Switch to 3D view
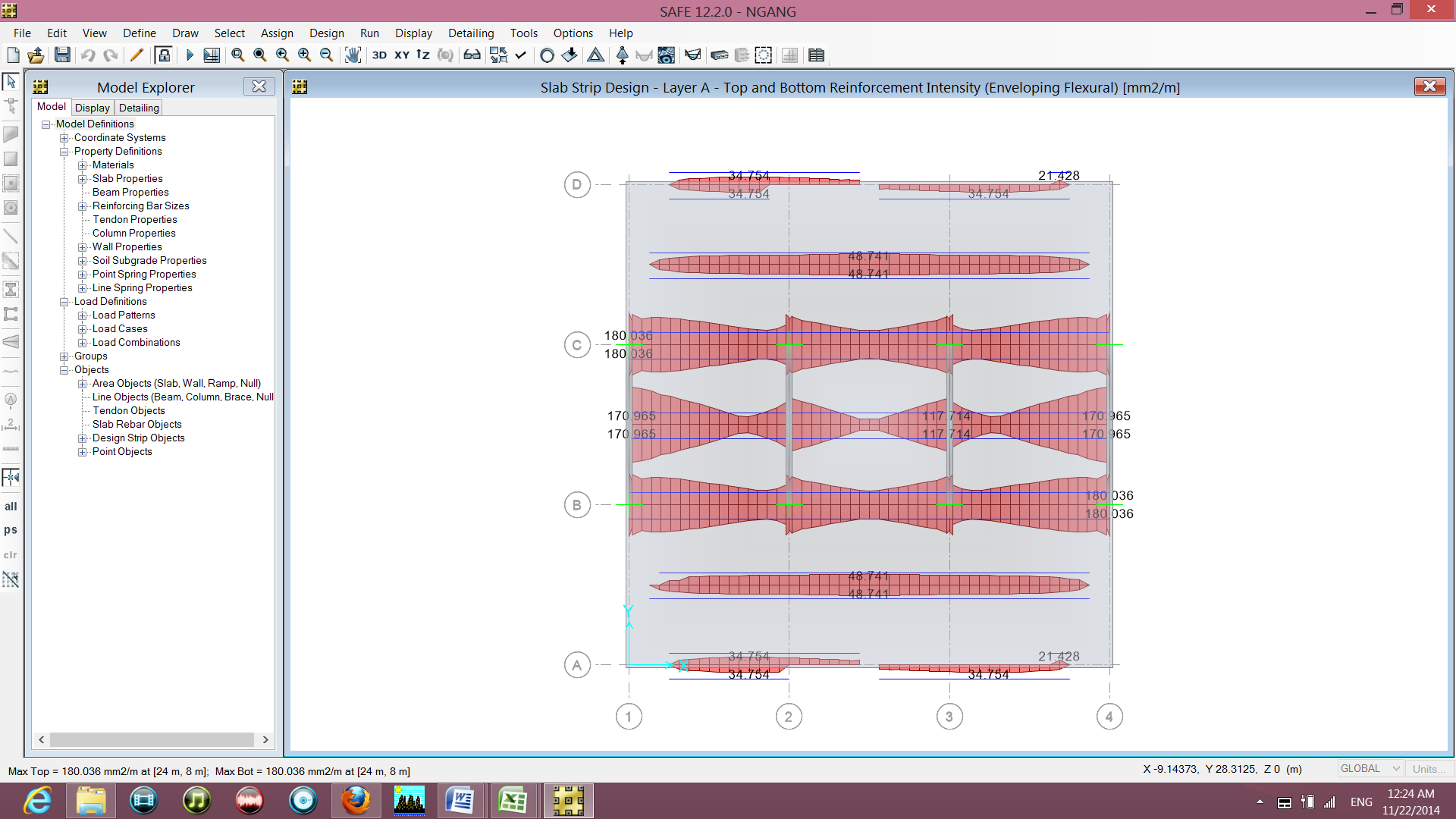 tap(379, 55)
